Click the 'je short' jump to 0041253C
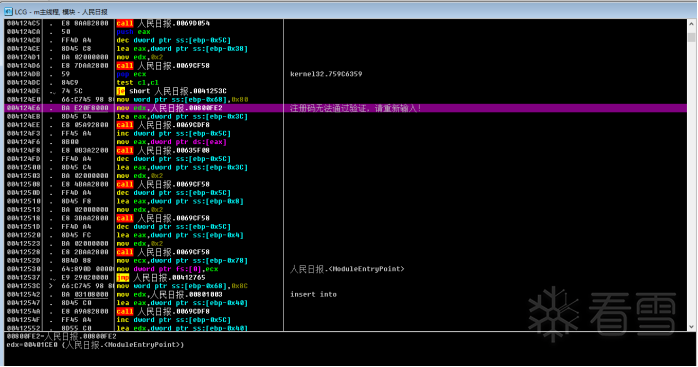This screenshot has width=698, height=367. point(171,91)
